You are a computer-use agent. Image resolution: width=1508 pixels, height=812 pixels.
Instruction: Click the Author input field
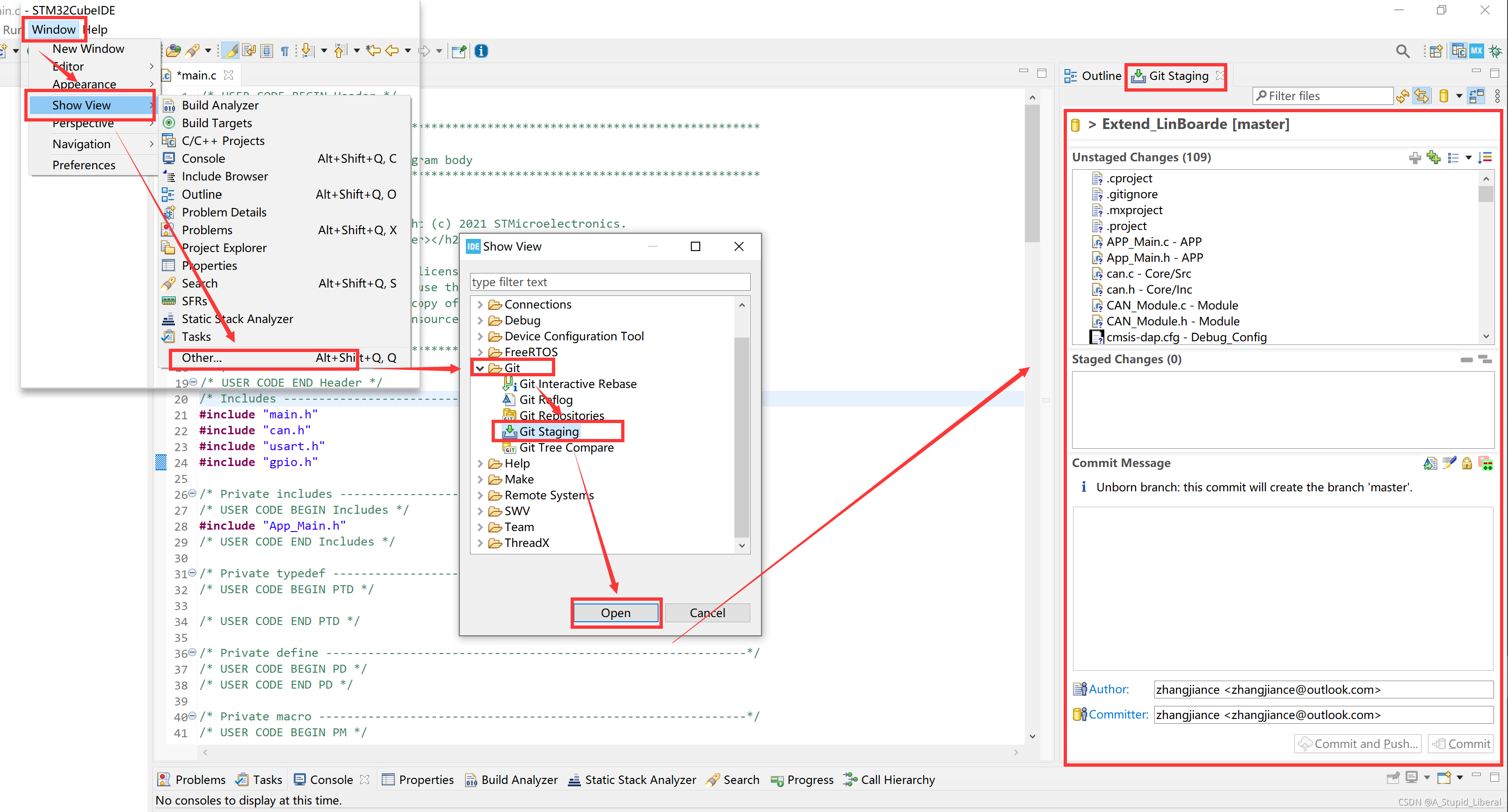tap(1319, 688)
